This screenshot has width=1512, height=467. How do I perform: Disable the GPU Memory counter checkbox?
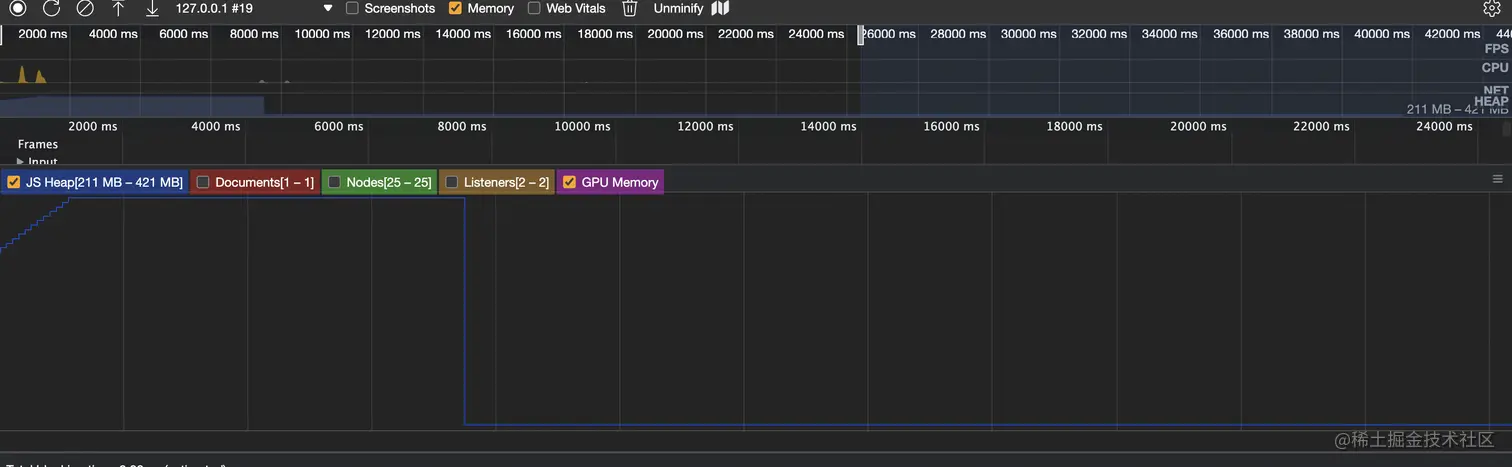tap(570, 182)
